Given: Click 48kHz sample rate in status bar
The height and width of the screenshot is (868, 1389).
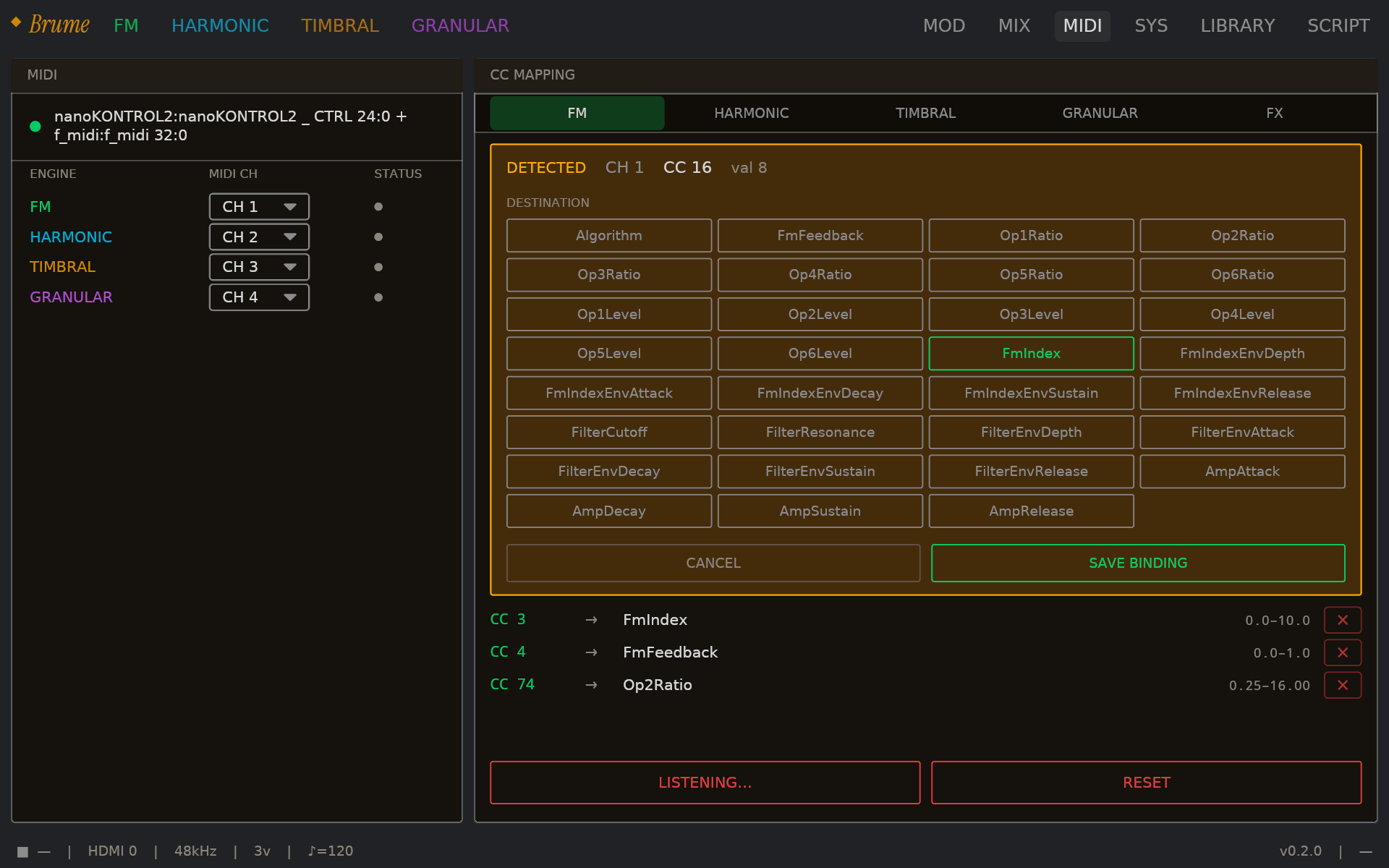Looking at the screenshot, I should tap(195, 851).
